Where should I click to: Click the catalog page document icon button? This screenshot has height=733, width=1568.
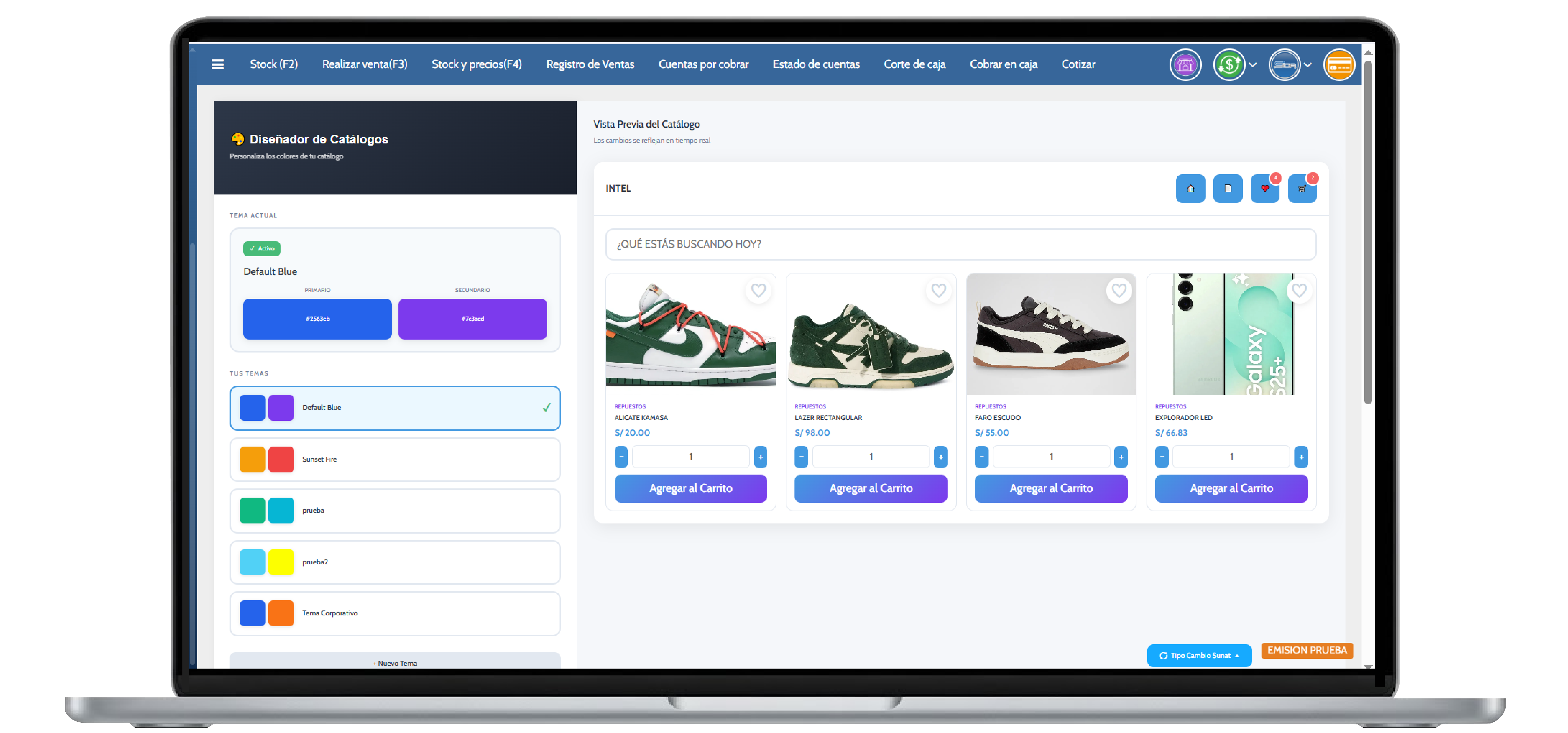pyautogui.click(x=1227, y=189)
